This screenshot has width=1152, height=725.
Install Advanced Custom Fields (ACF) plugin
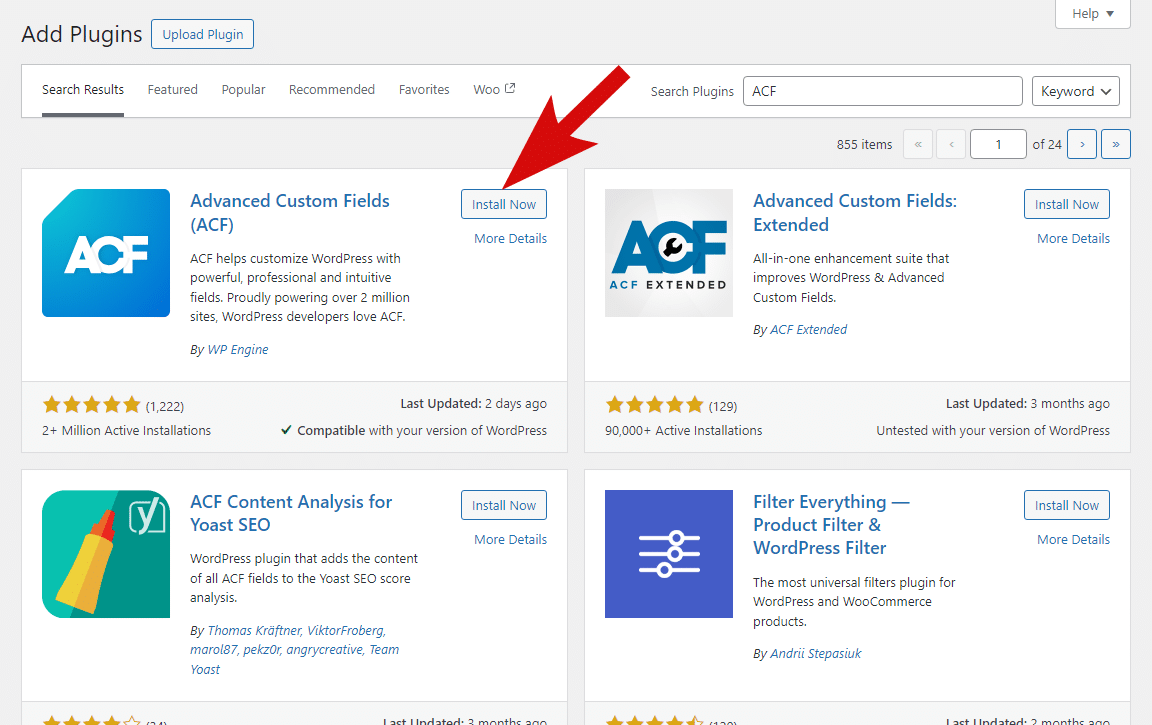pyautogui.click(x=504, y=204)
